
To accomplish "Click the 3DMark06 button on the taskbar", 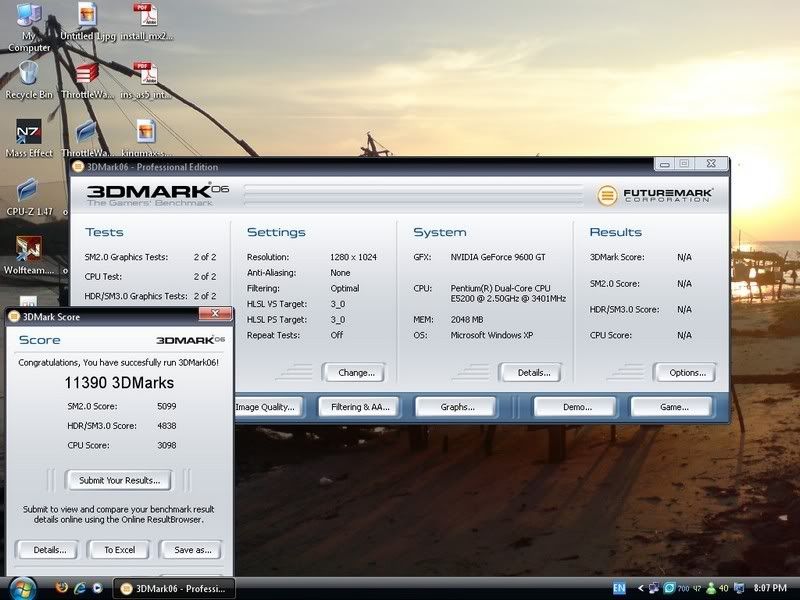I will (x=172, y=588).
